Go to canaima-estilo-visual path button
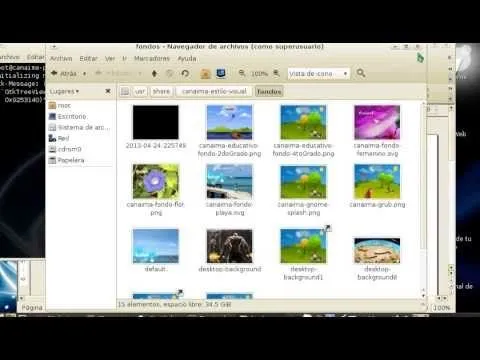This screenshot has width=480, height=360. (x=214, y=91)
